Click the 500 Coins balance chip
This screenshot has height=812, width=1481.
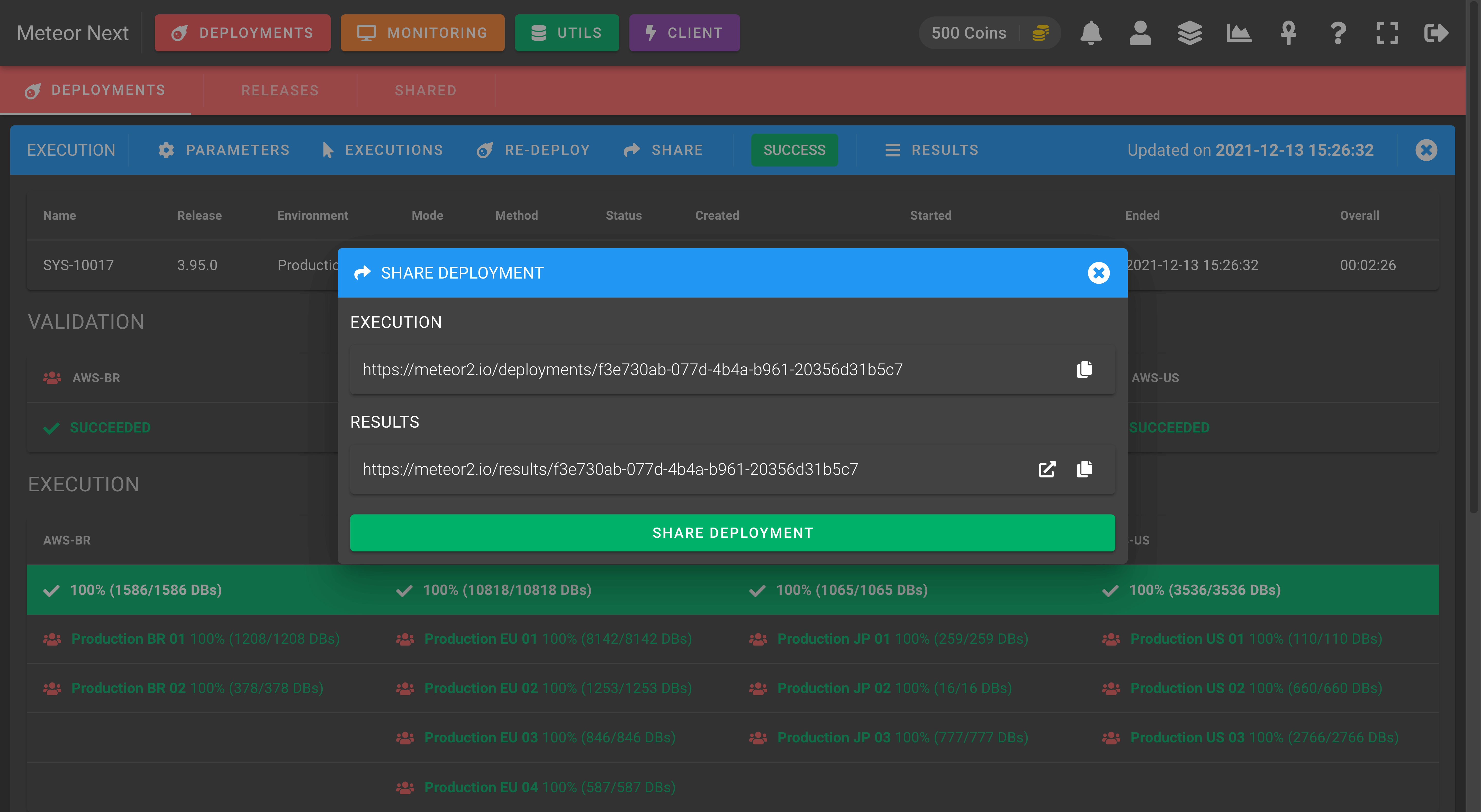[x=990, y=33]
